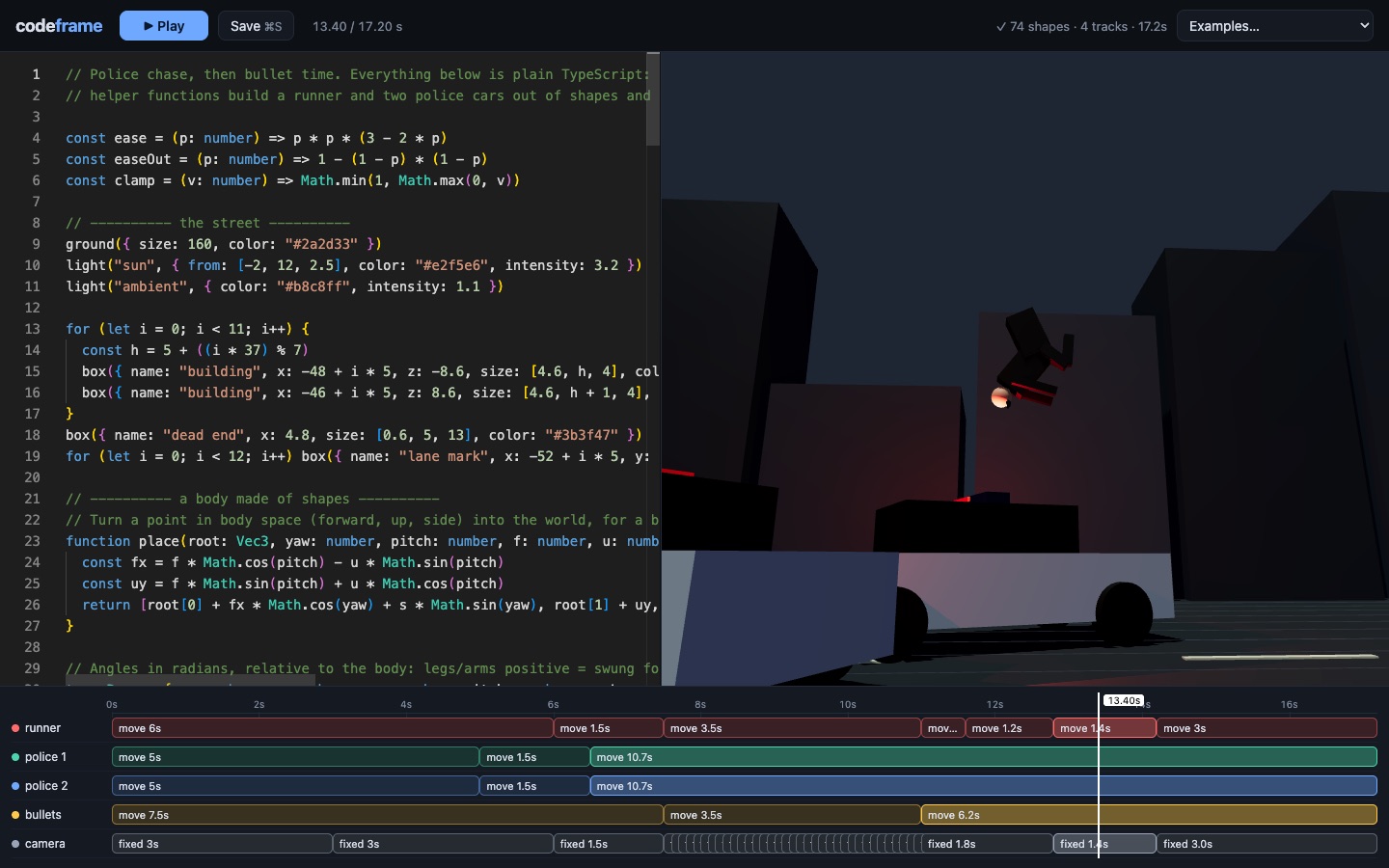Select the police 2 'move 10.7s' clip
The width and height of the screenshot is (1389, 868).
coord(983,786)
